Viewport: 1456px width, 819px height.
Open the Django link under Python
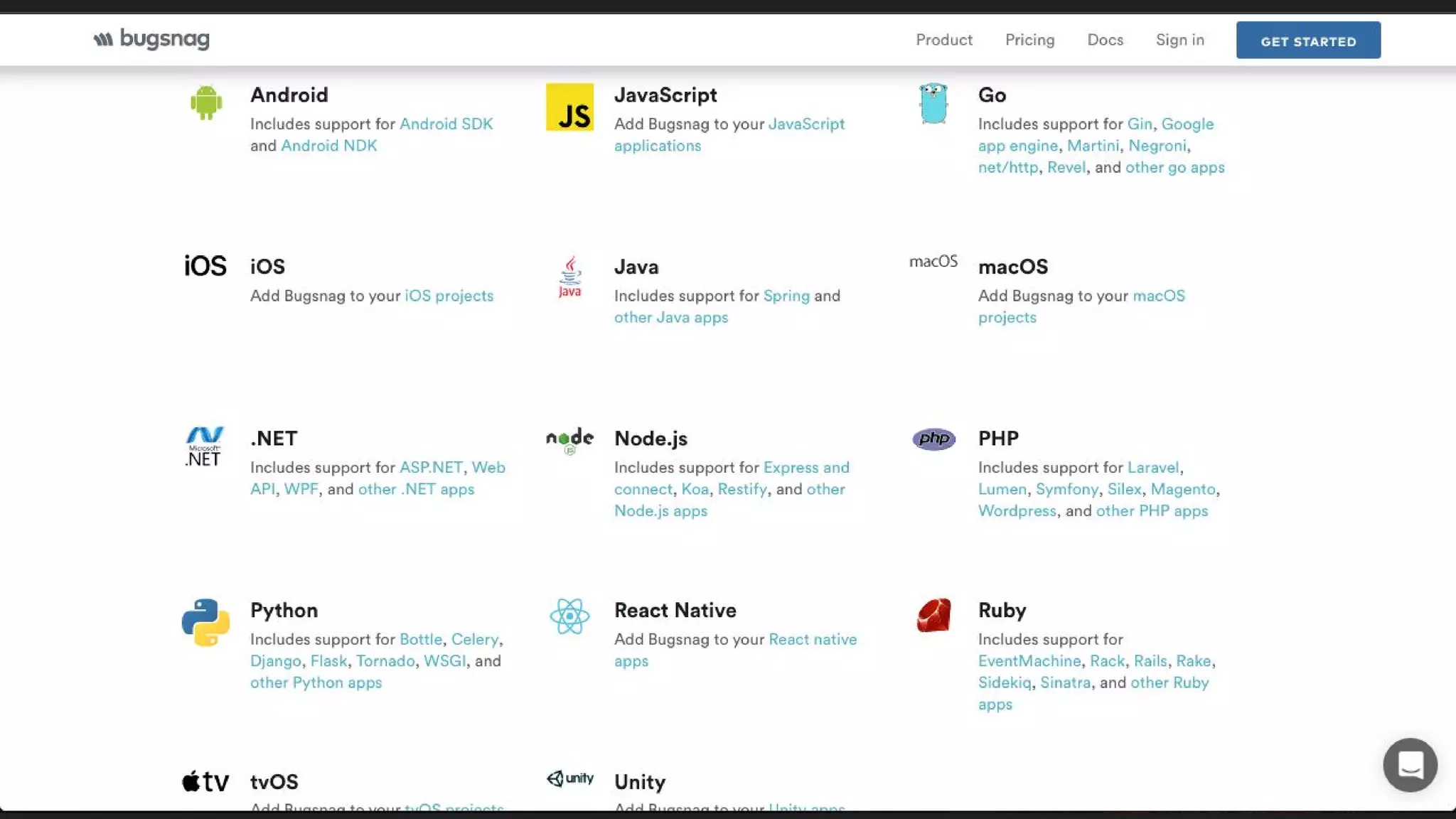(275, 661)
